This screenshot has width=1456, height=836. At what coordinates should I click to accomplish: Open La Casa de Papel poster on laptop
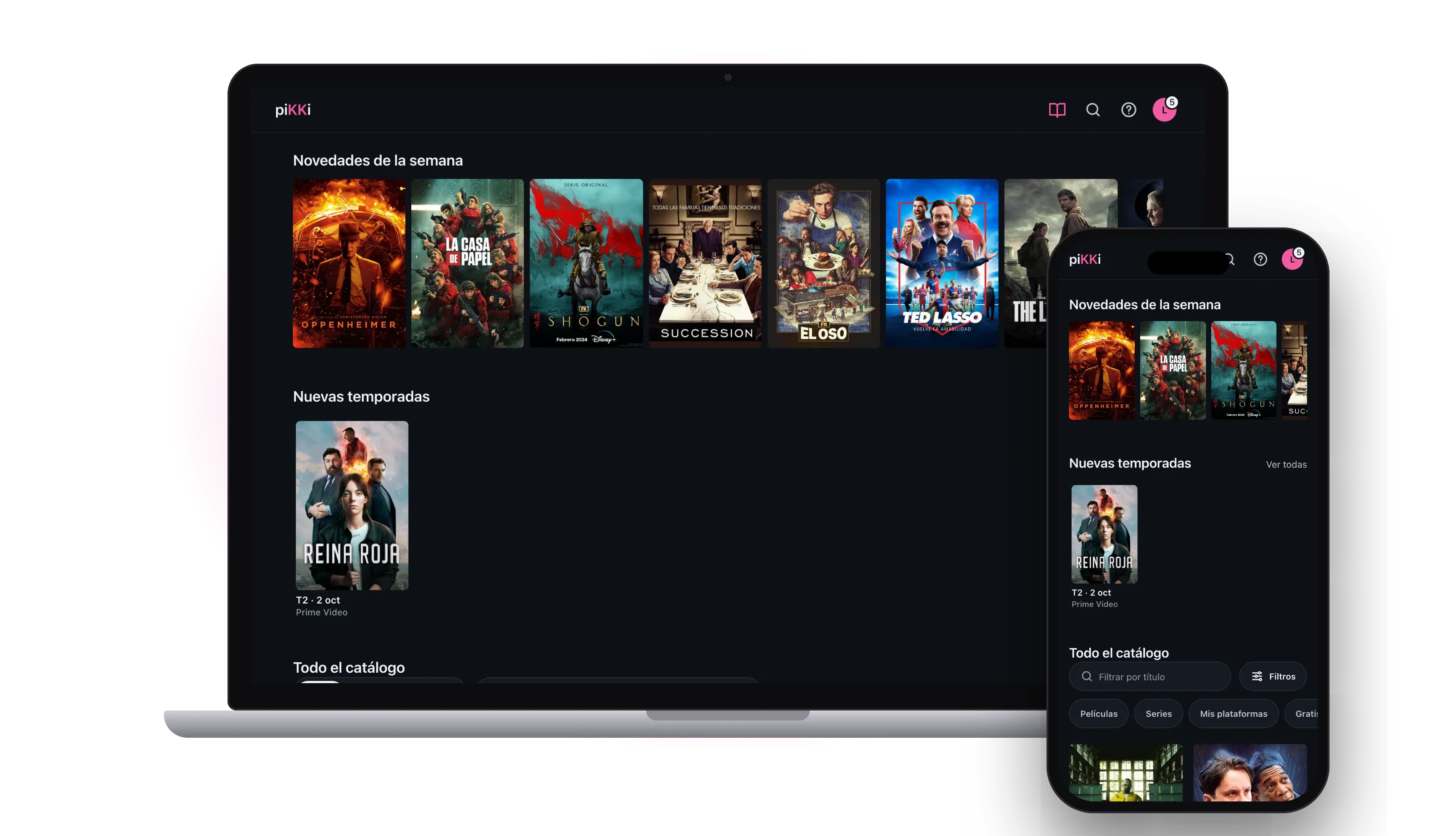pos(468,263)
